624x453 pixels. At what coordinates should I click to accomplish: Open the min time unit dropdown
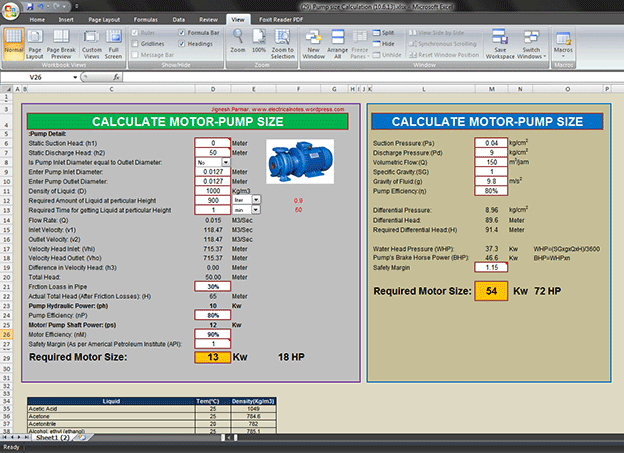[x=256, y=209]
